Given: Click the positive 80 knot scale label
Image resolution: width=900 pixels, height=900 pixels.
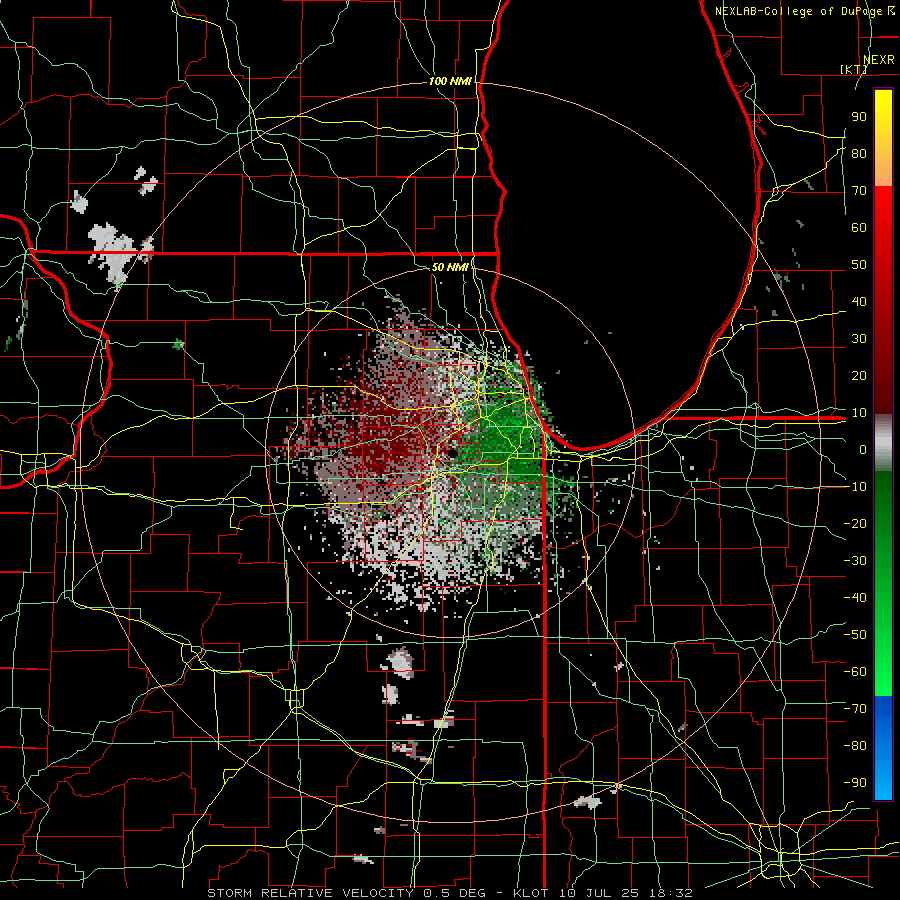Looking at the screenshot, I should coord(859,153).
